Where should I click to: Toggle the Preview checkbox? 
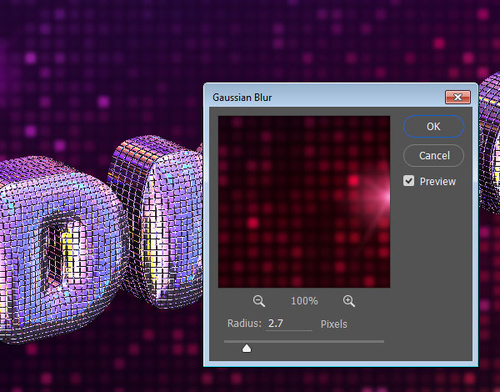tap(409, 181)
